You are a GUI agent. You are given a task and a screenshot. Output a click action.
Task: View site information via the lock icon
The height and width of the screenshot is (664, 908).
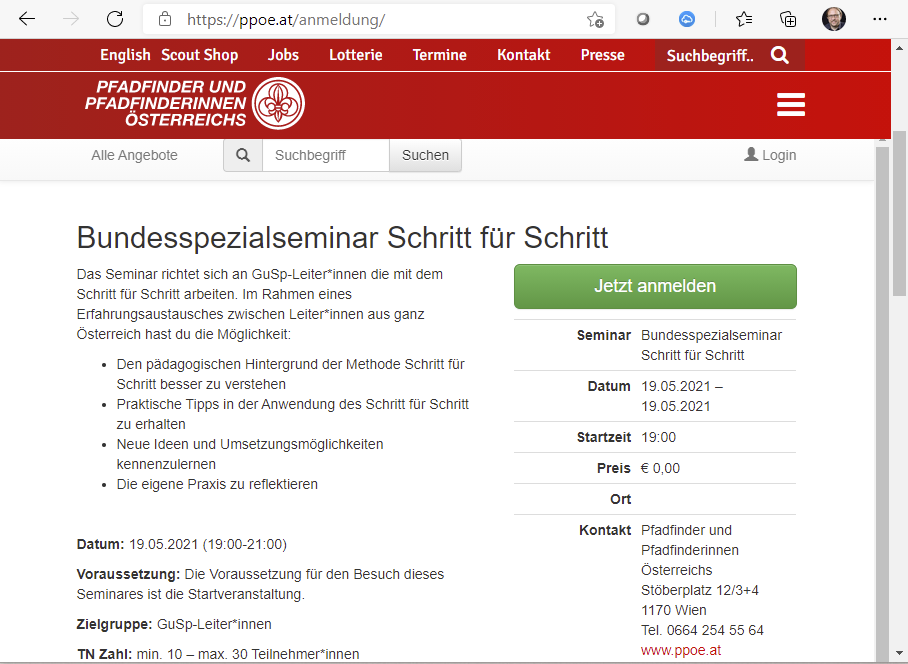(x=165, y=19)
